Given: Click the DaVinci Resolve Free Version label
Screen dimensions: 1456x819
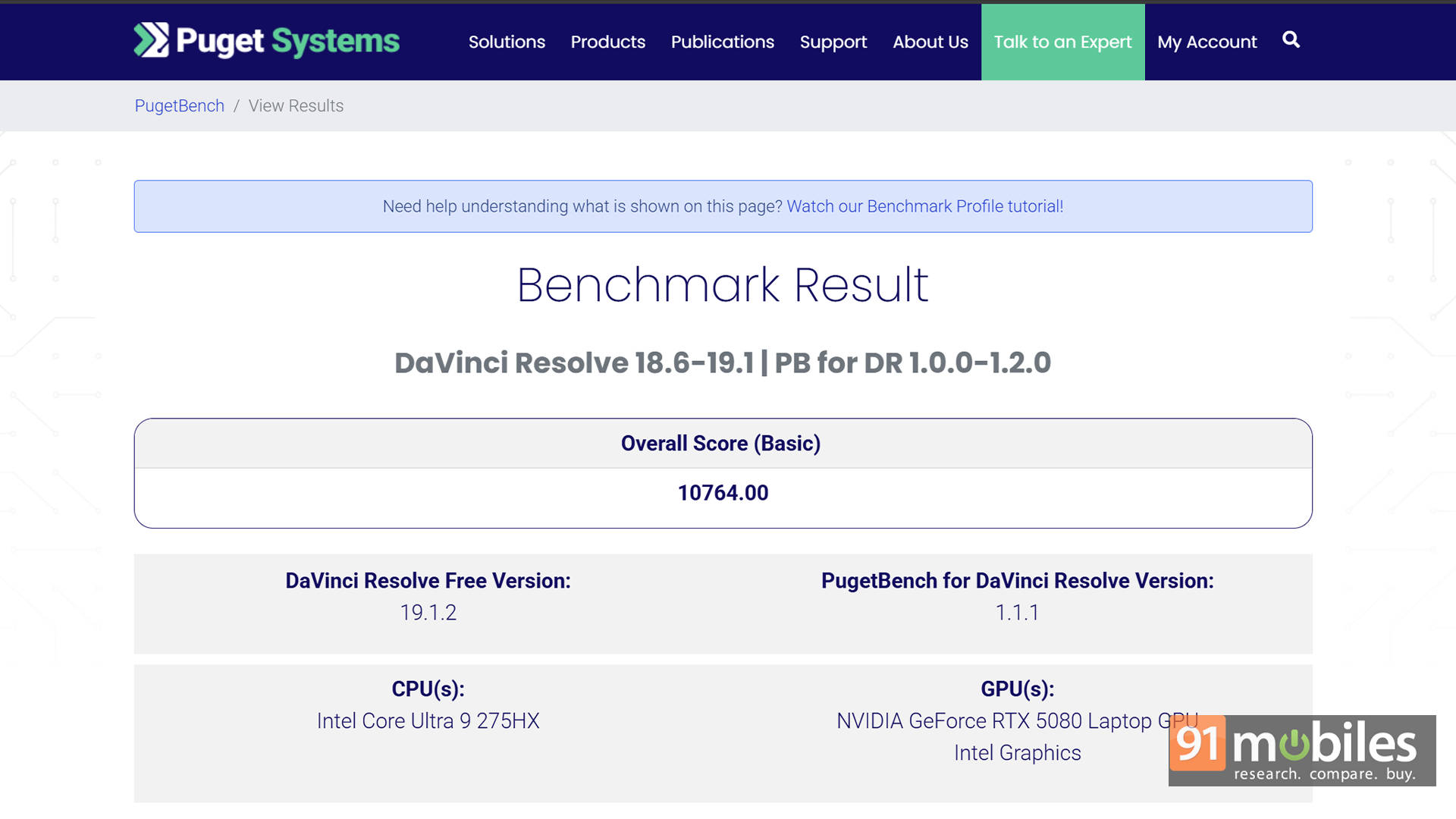Looking at the screenshot, I should tap(428, 581).
